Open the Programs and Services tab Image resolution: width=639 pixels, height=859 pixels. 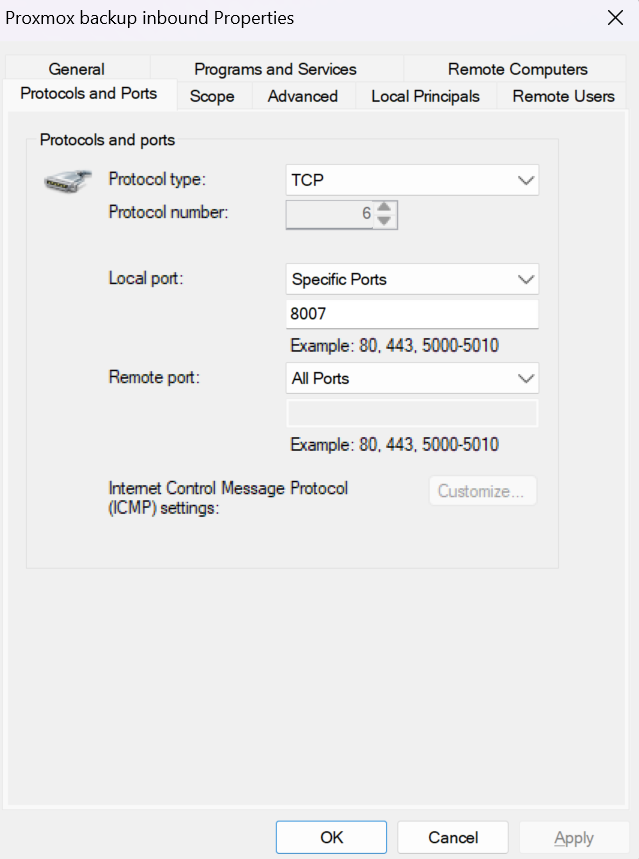pyautogui.click(x=275, y=69)
